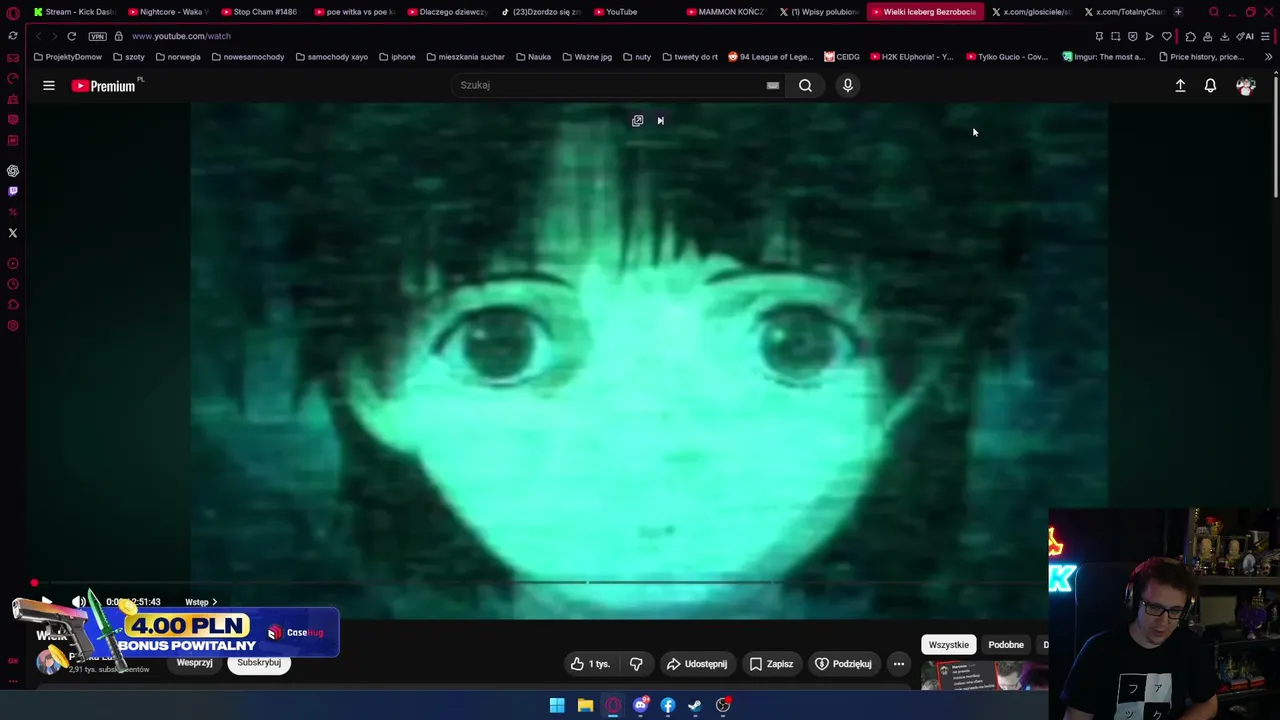Show more bookmarks with chevron

point(1268,57)
